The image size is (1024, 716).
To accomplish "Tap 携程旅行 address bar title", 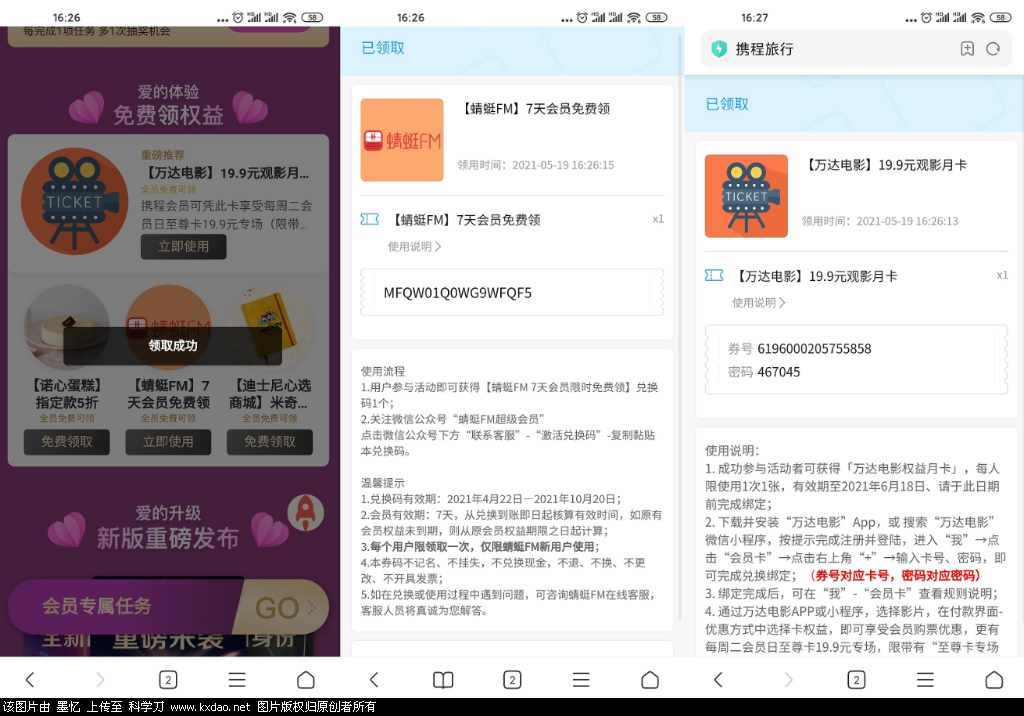I will [764, 48].
